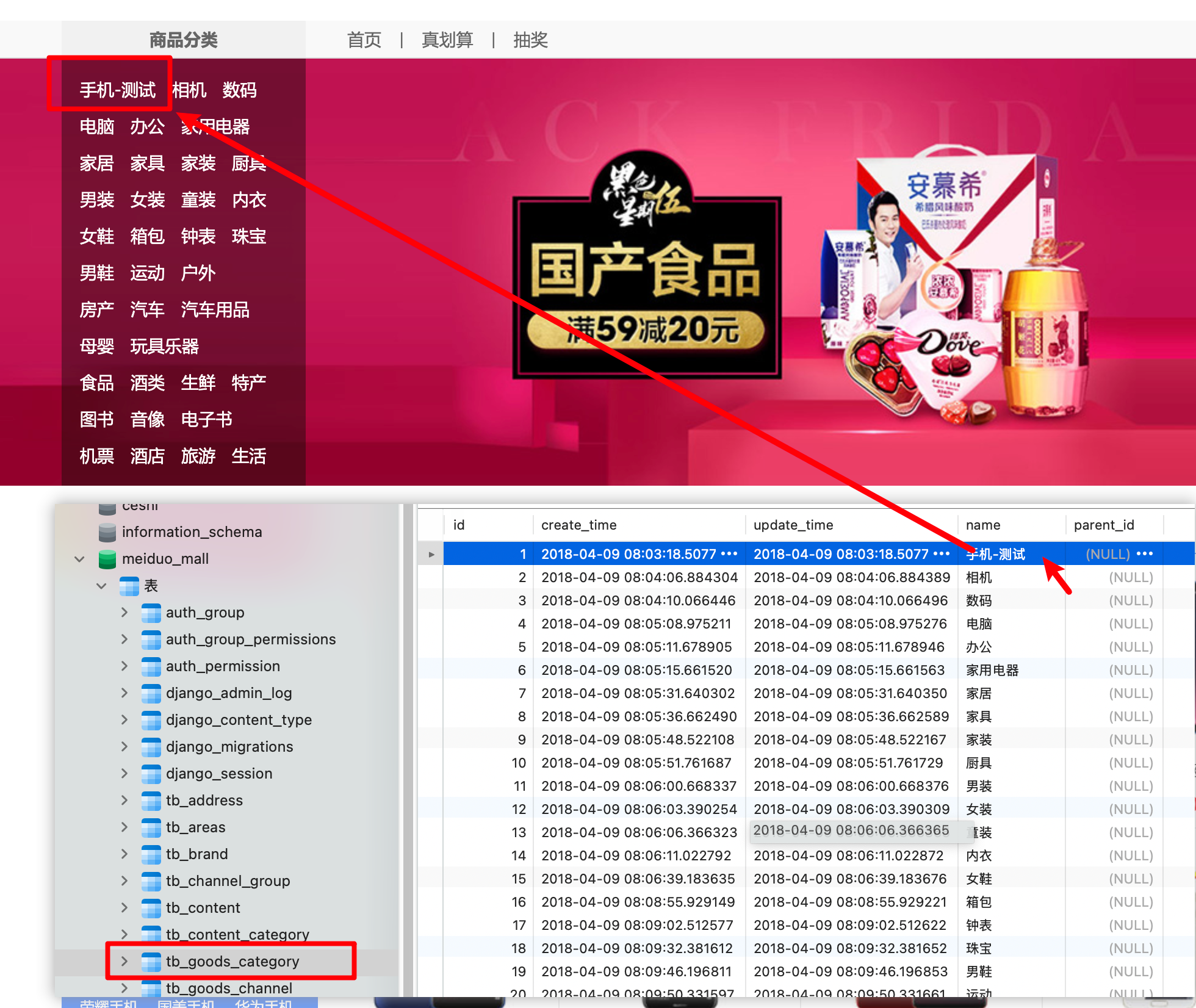
Task: Click ellipsis button in parent_id cell of row 1
Action: click(1145, 554)
